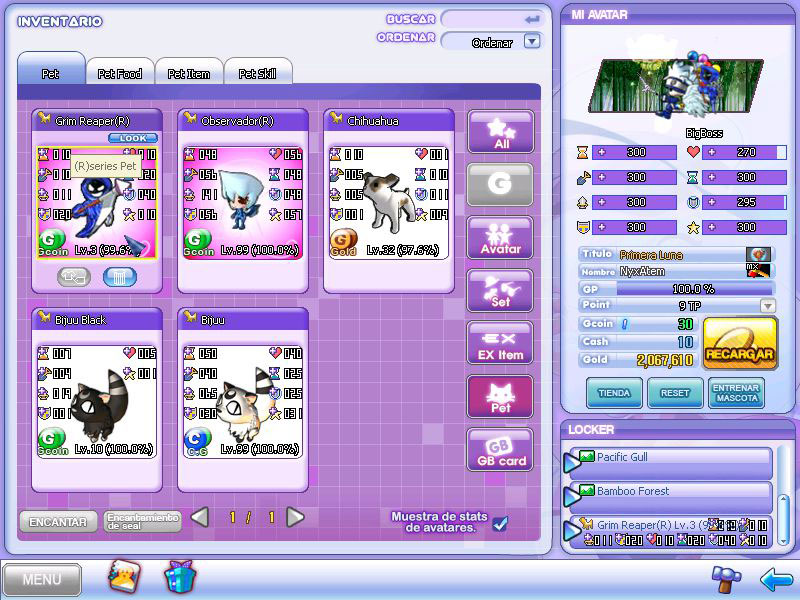
Task: Expand the Point TP dropdown
Action: tap(768, 306)
